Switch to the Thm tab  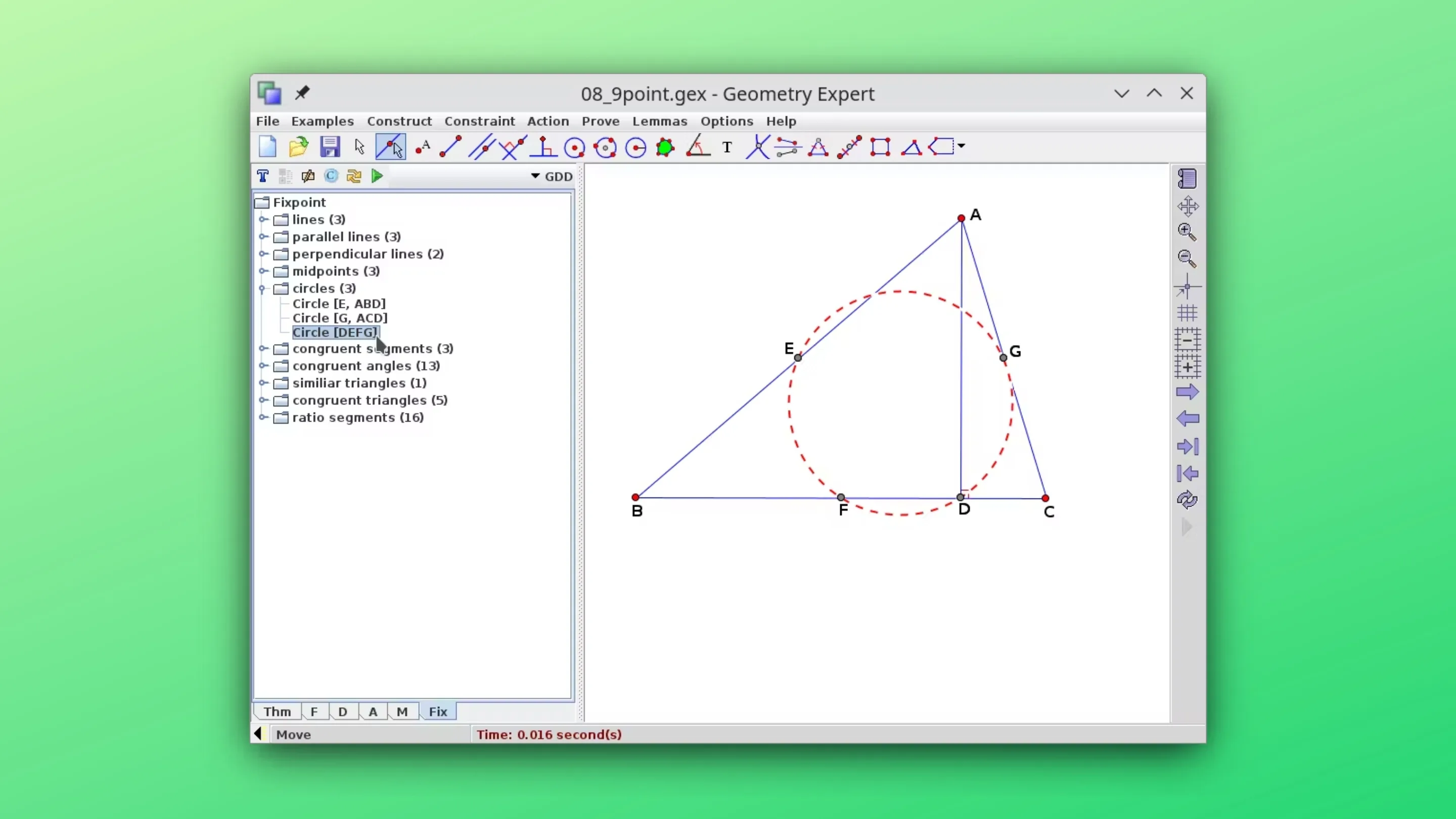[277, 712]
